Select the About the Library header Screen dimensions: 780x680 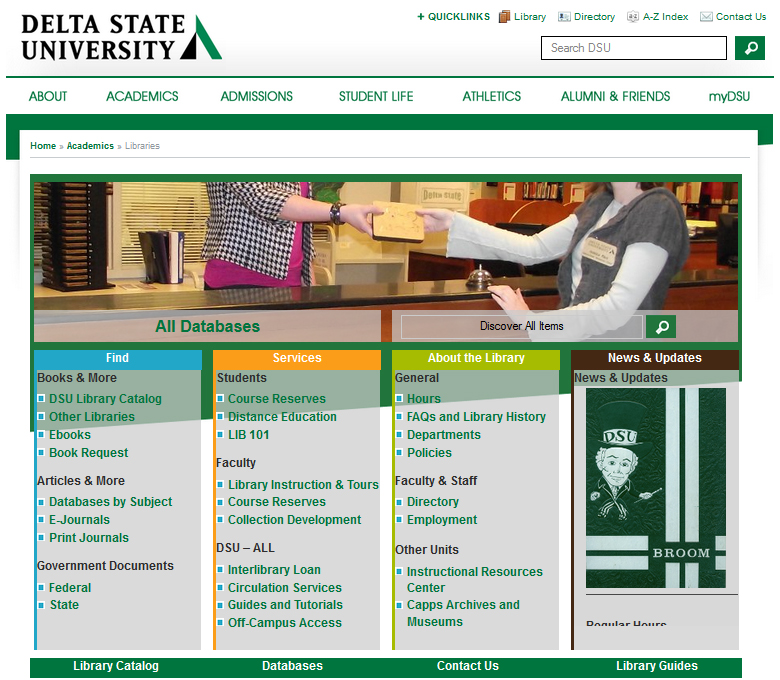476,358
